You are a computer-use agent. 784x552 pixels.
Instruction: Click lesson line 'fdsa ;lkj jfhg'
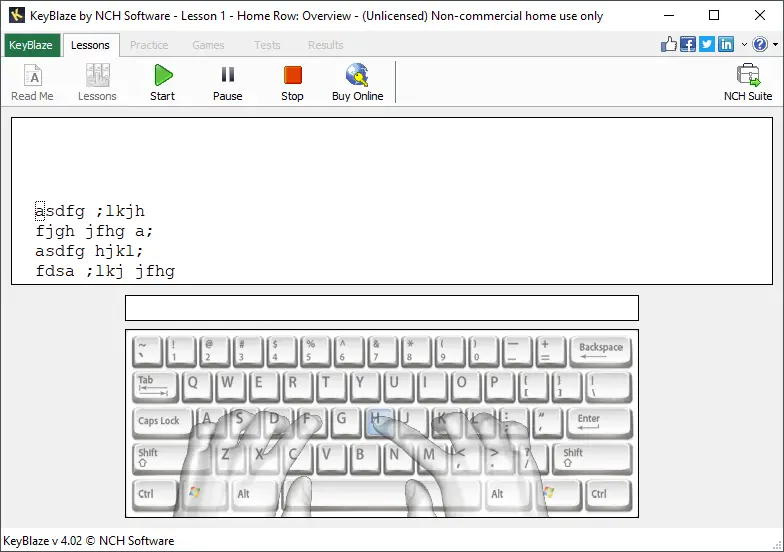pyautogui.click(x=105, y=271)
